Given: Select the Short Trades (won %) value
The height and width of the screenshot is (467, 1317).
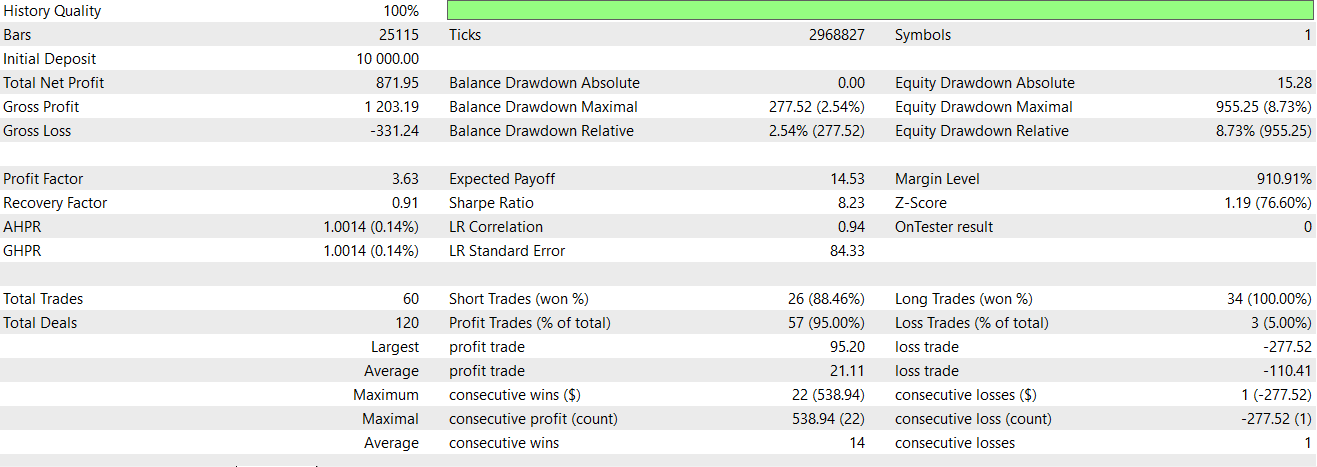Looking at the screenshot, I should tap(826, 299).
